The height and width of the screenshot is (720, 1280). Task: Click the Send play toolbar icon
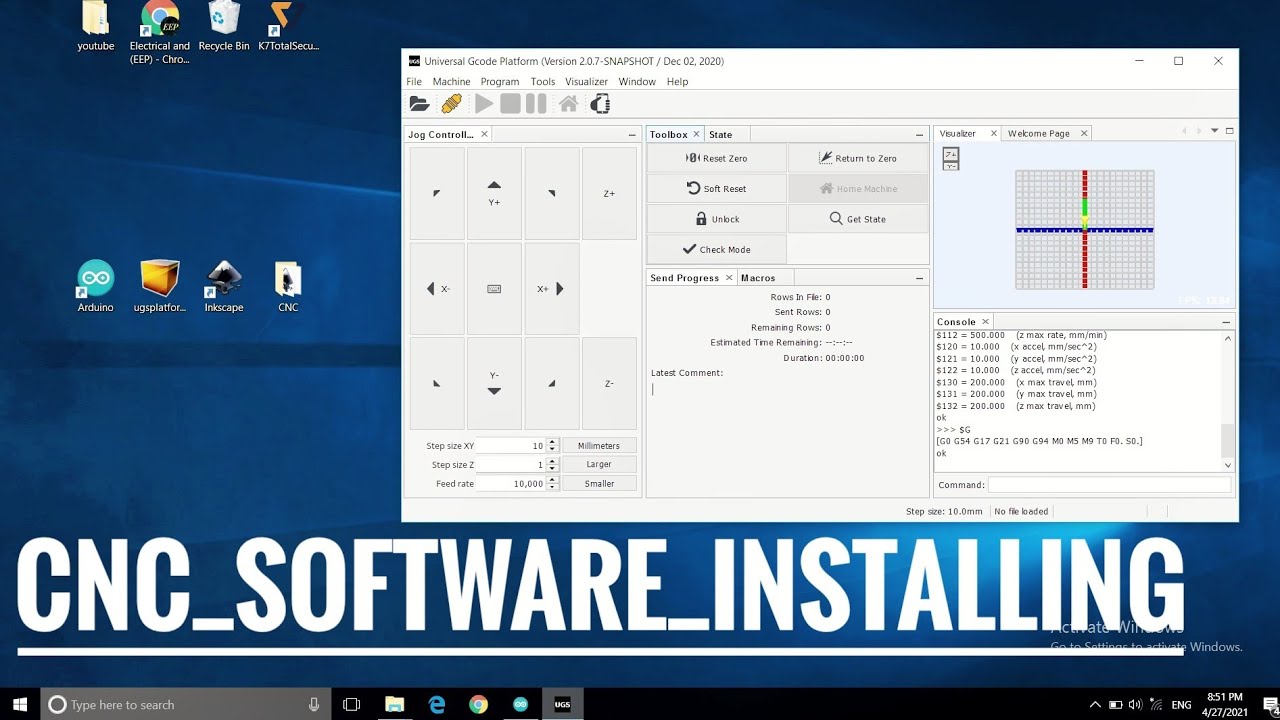[484, 104]
